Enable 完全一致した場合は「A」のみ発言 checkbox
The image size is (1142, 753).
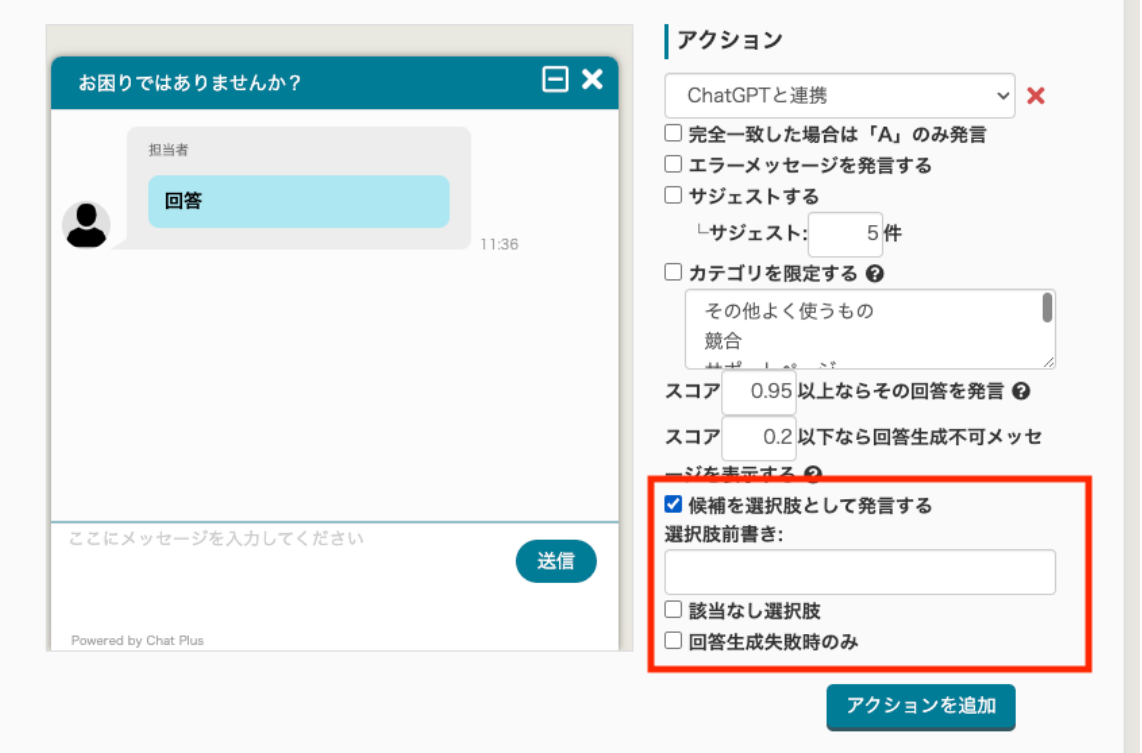[673, 132]
